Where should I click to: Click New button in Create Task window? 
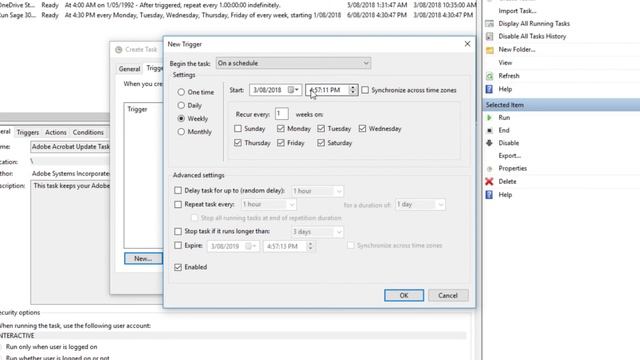[143, 258]
